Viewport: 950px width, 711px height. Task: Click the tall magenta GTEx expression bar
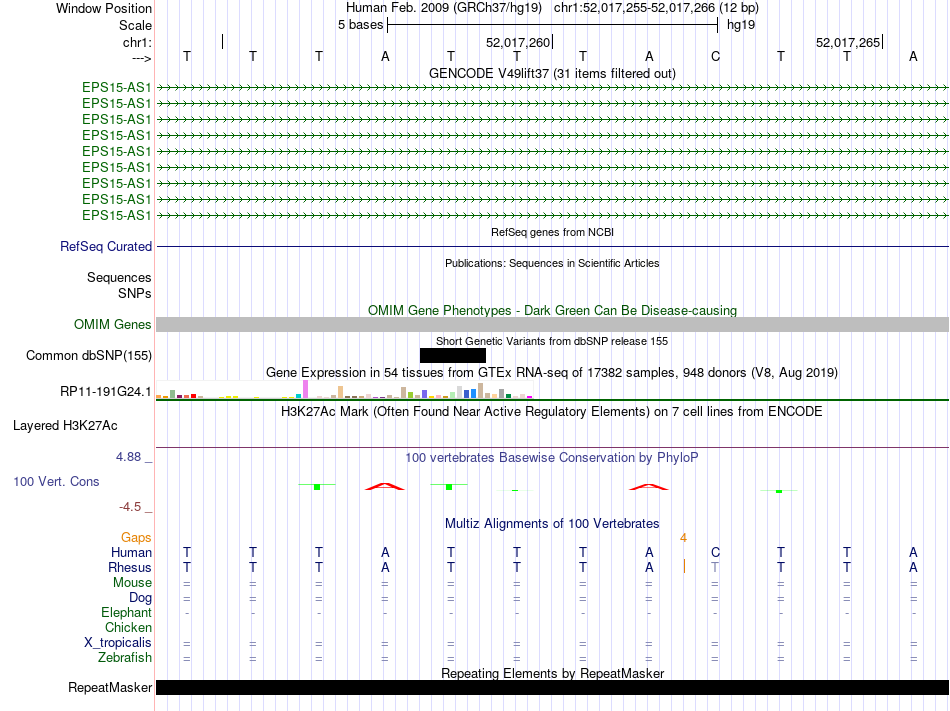[x=305, y=389]
